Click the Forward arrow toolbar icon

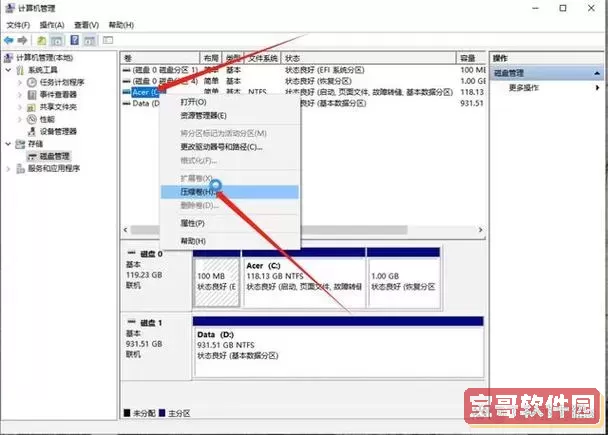point(22,40)
